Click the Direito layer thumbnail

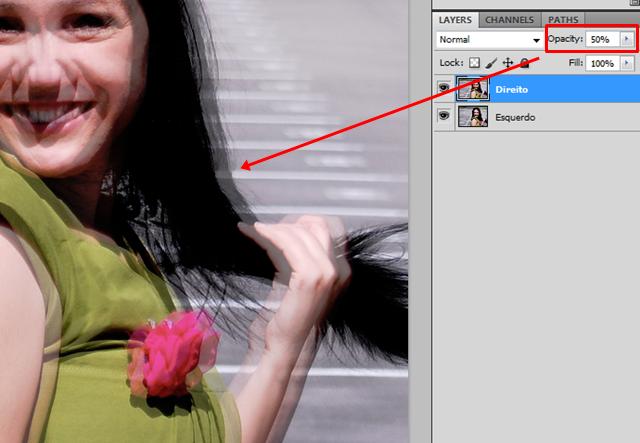click(x=472, y=89)
